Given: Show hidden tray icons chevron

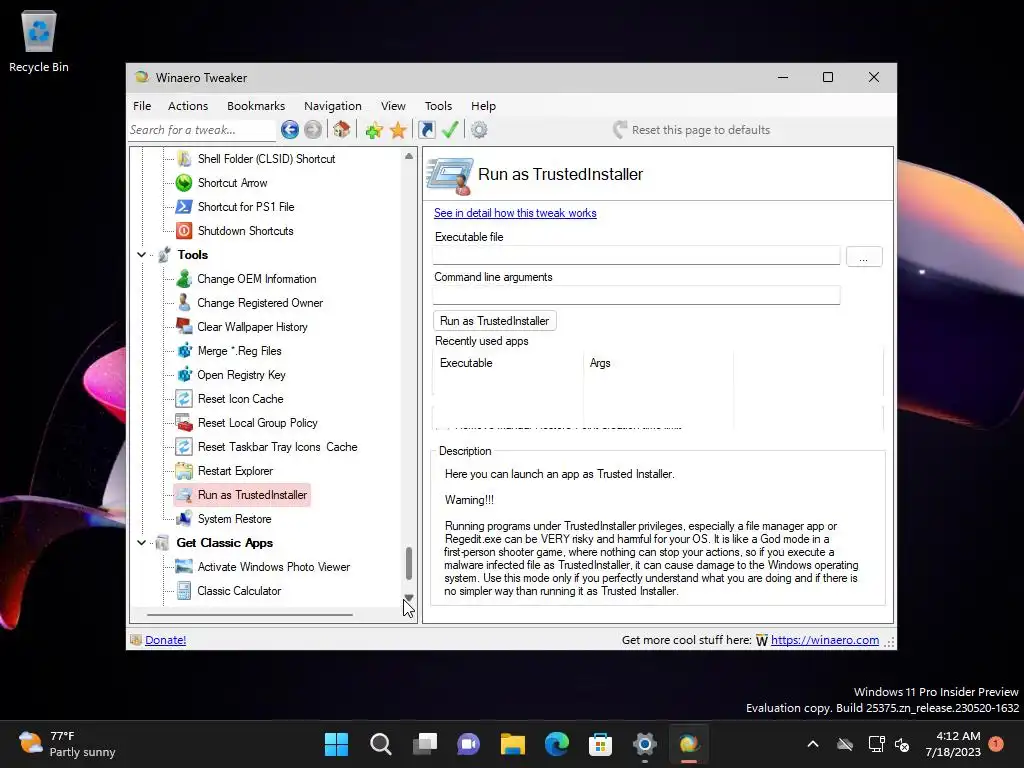Looking at the screenshot, I should [x=813, y=744].
